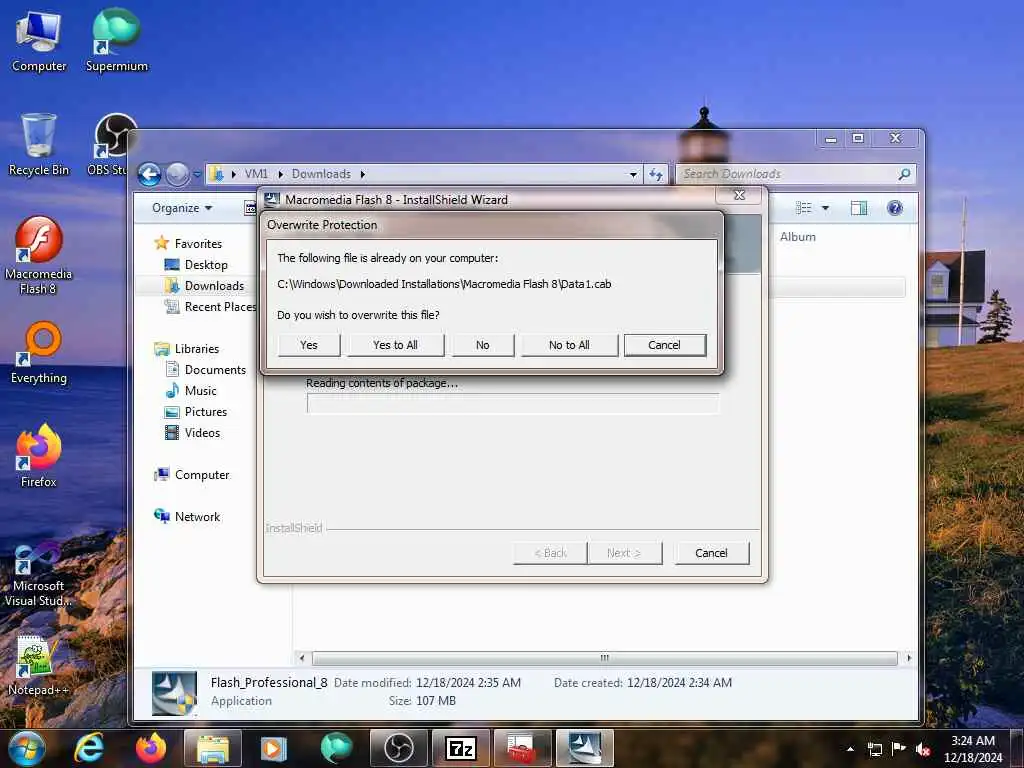This screenshot has height=768, width=1024.
Task: Expand the arrow after VM1 in breadcrumb
Action: click(281, 174)
